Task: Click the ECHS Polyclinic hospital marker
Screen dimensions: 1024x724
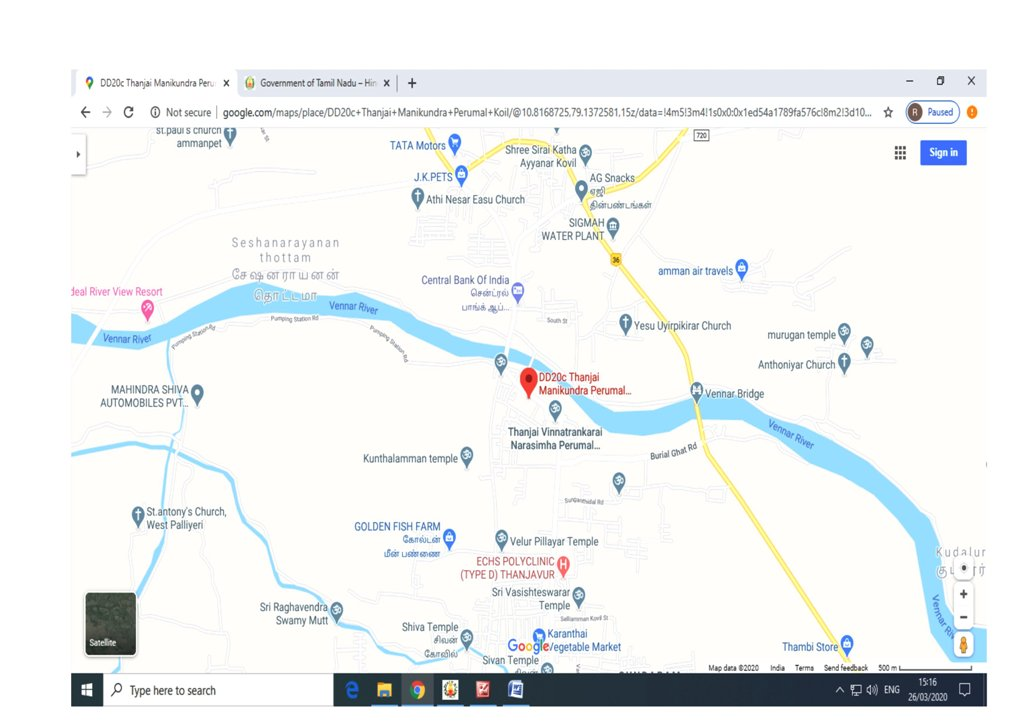Action: click(563, 567)
